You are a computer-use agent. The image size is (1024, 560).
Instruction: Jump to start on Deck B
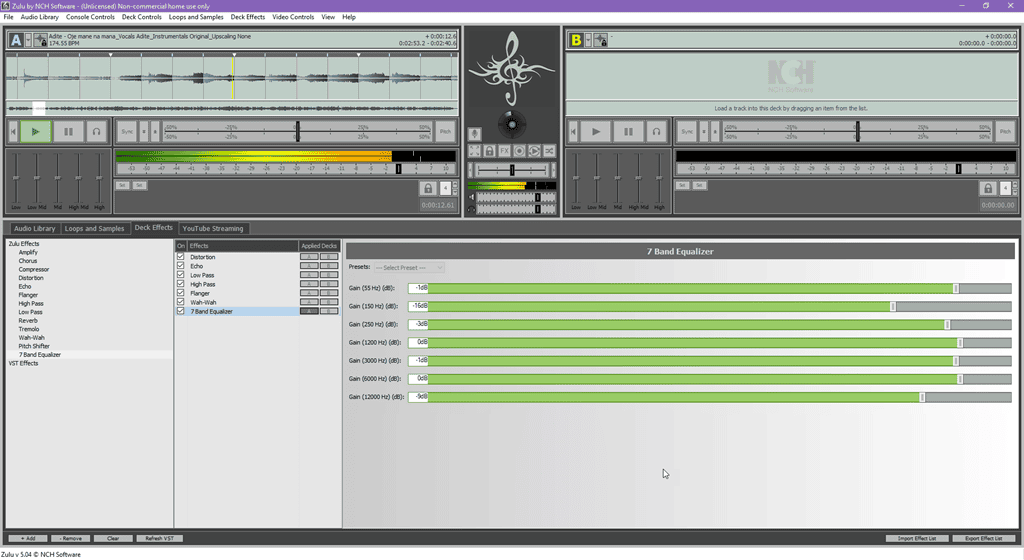[x=573, y=132]
